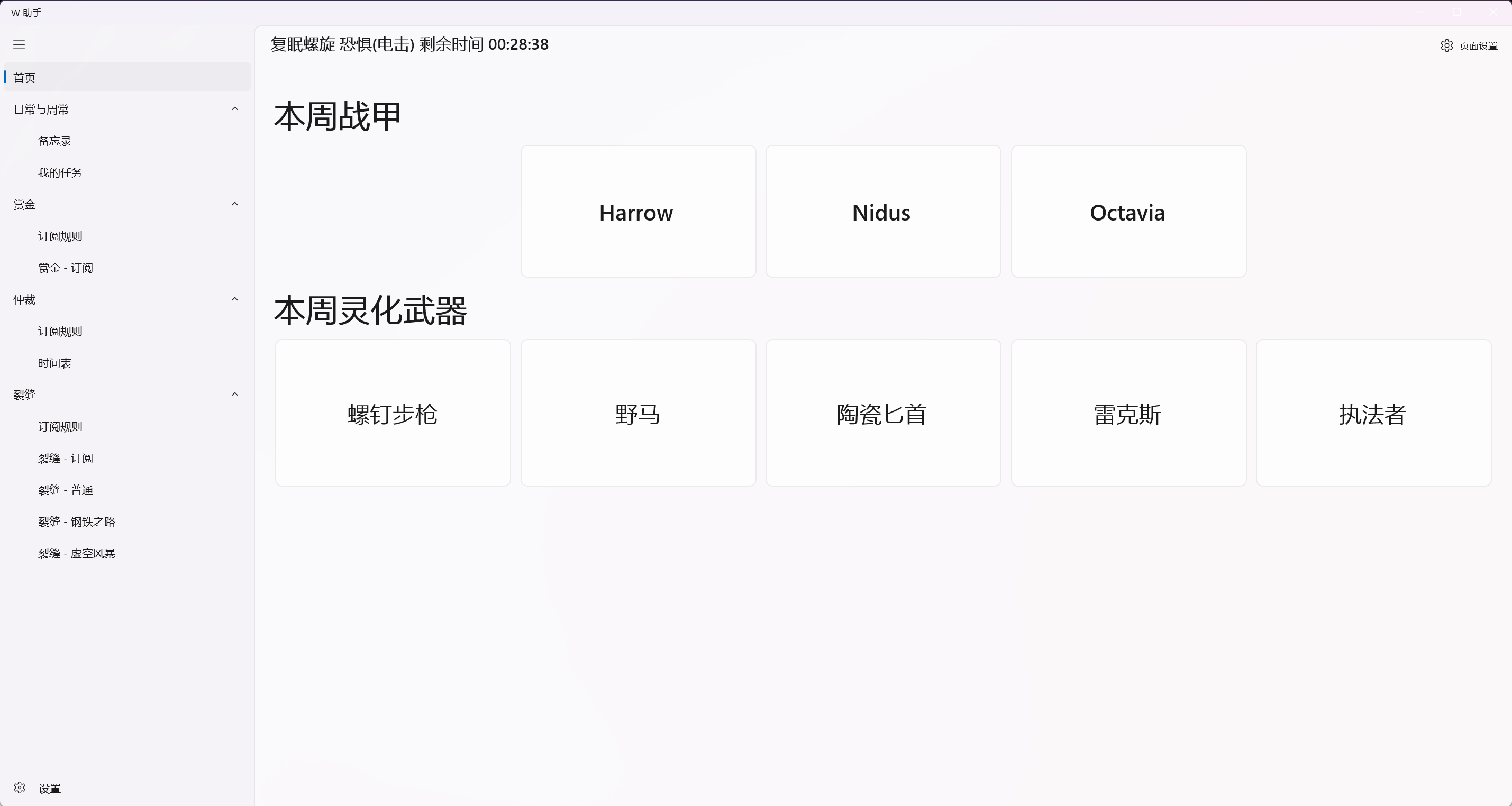Screen dimensions: 1512x806
Task: Open the hamburger navigation menu
Action: [x=19, y=44]
